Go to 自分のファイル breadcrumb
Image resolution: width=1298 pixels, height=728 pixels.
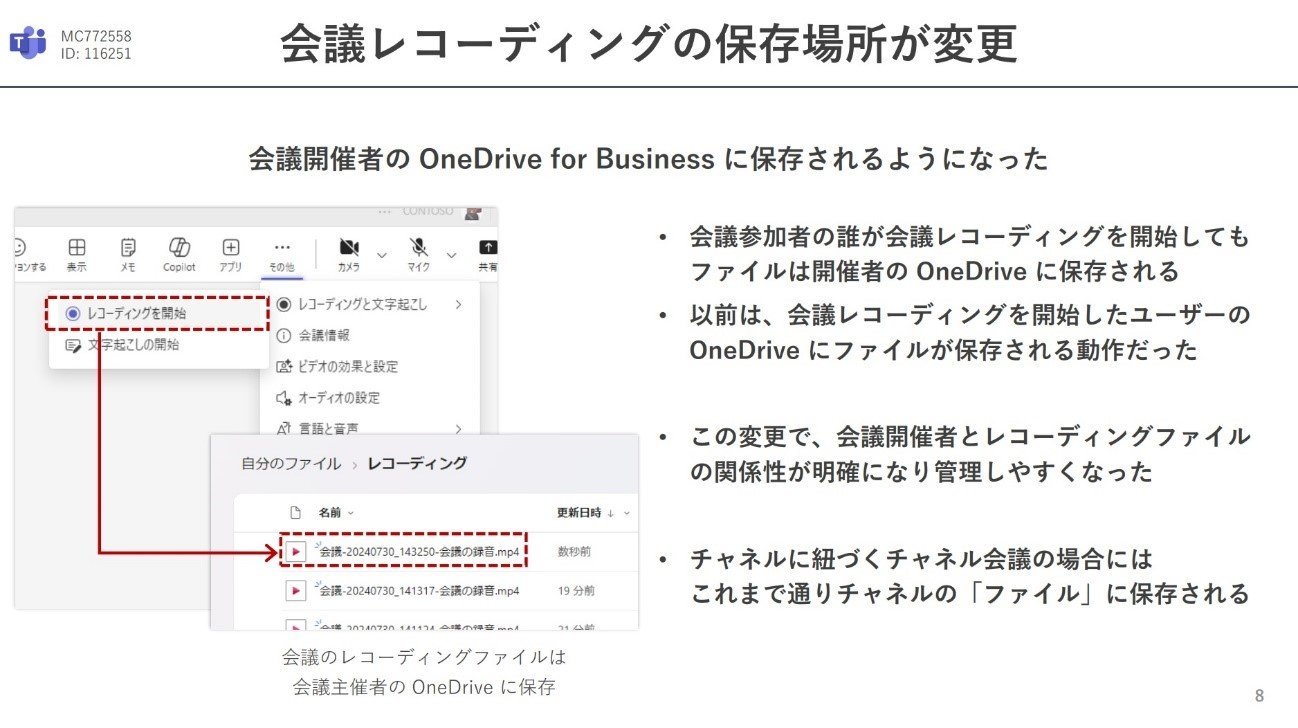(290, 464)
